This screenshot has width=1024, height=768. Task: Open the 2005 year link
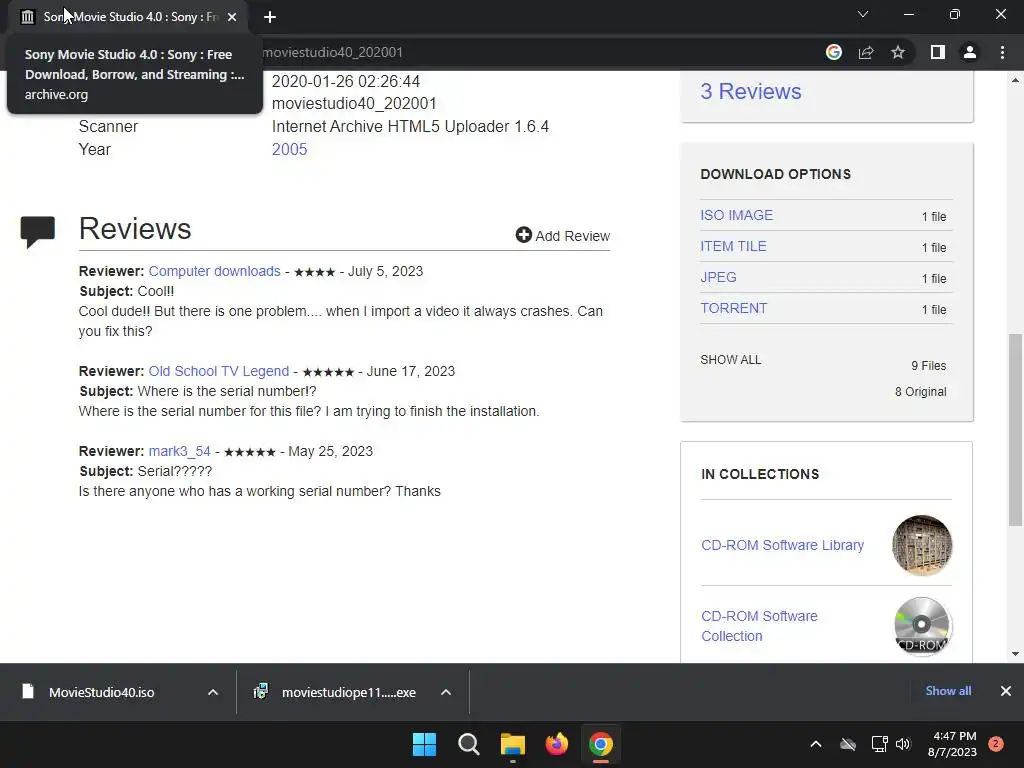coord(289,150)
